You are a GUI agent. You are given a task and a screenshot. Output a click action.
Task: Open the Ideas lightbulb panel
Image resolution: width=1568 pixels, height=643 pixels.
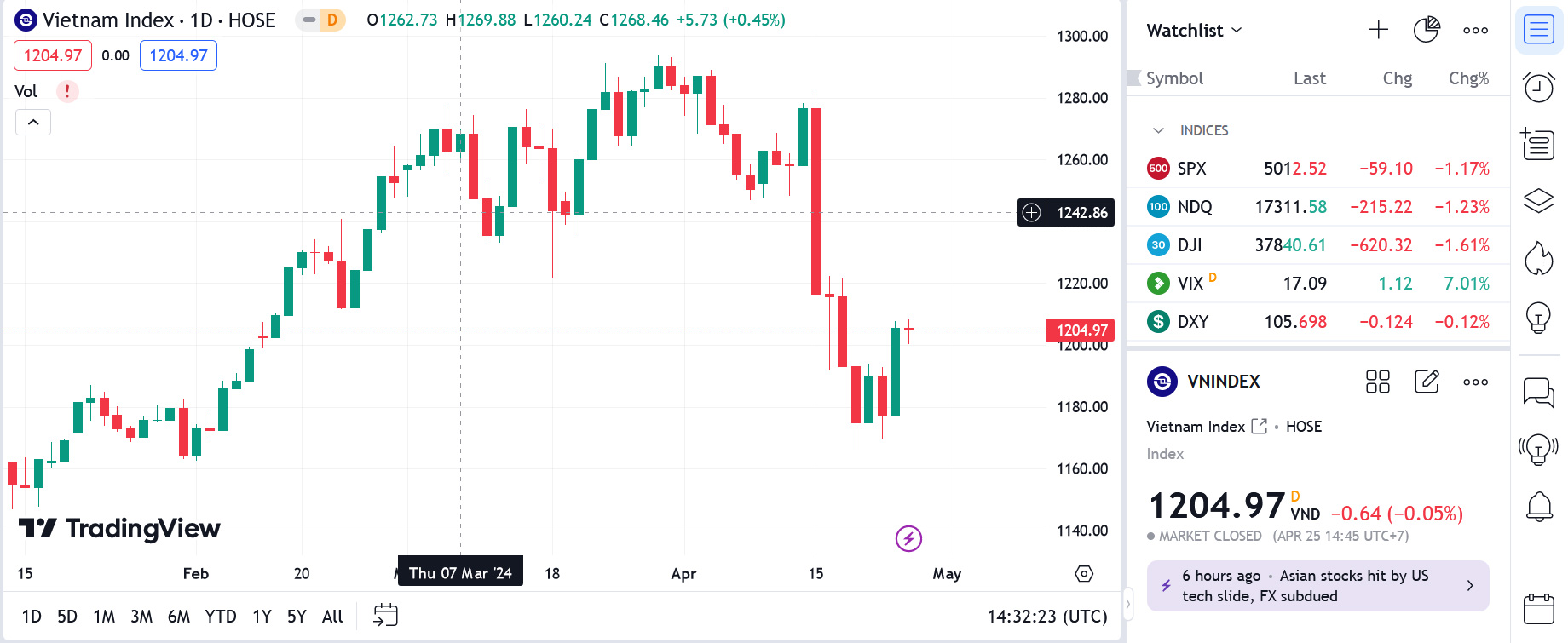[x=1539, y=317]
